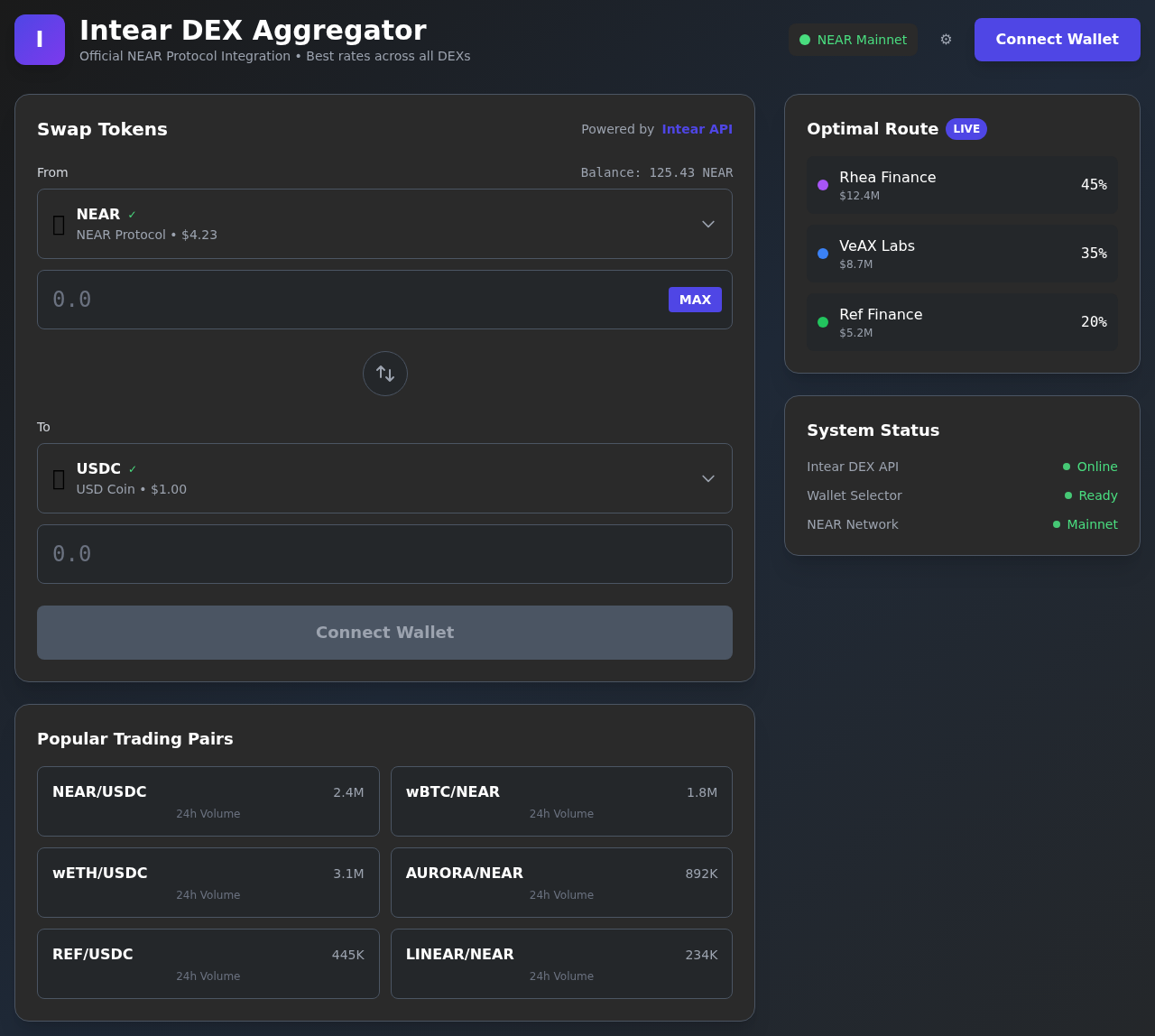Click the purple dot next to Rhea Finance
Screen dimensions: 1155x1036
point(822,184)
